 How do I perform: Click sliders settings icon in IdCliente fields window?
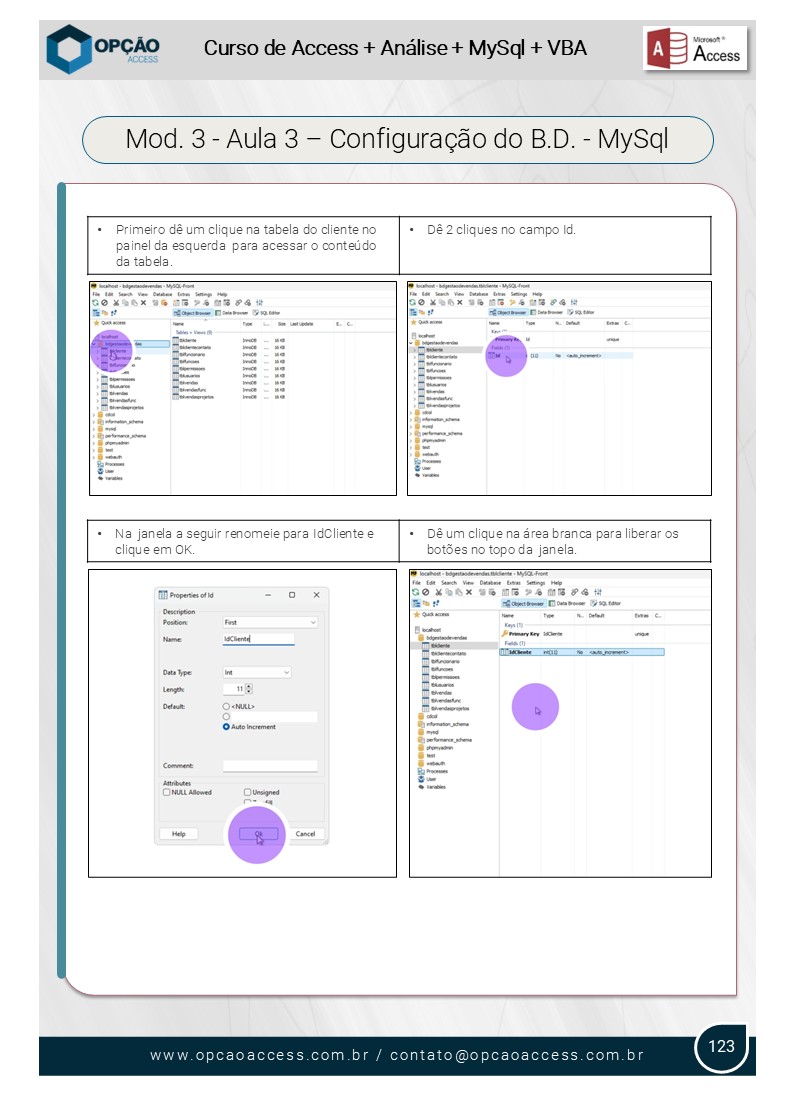tap(598, 592)
